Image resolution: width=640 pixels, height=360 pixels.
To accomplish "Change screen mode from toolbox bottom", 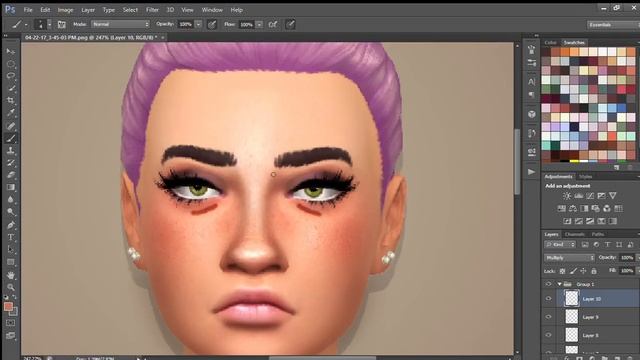I will coord(11,336).
